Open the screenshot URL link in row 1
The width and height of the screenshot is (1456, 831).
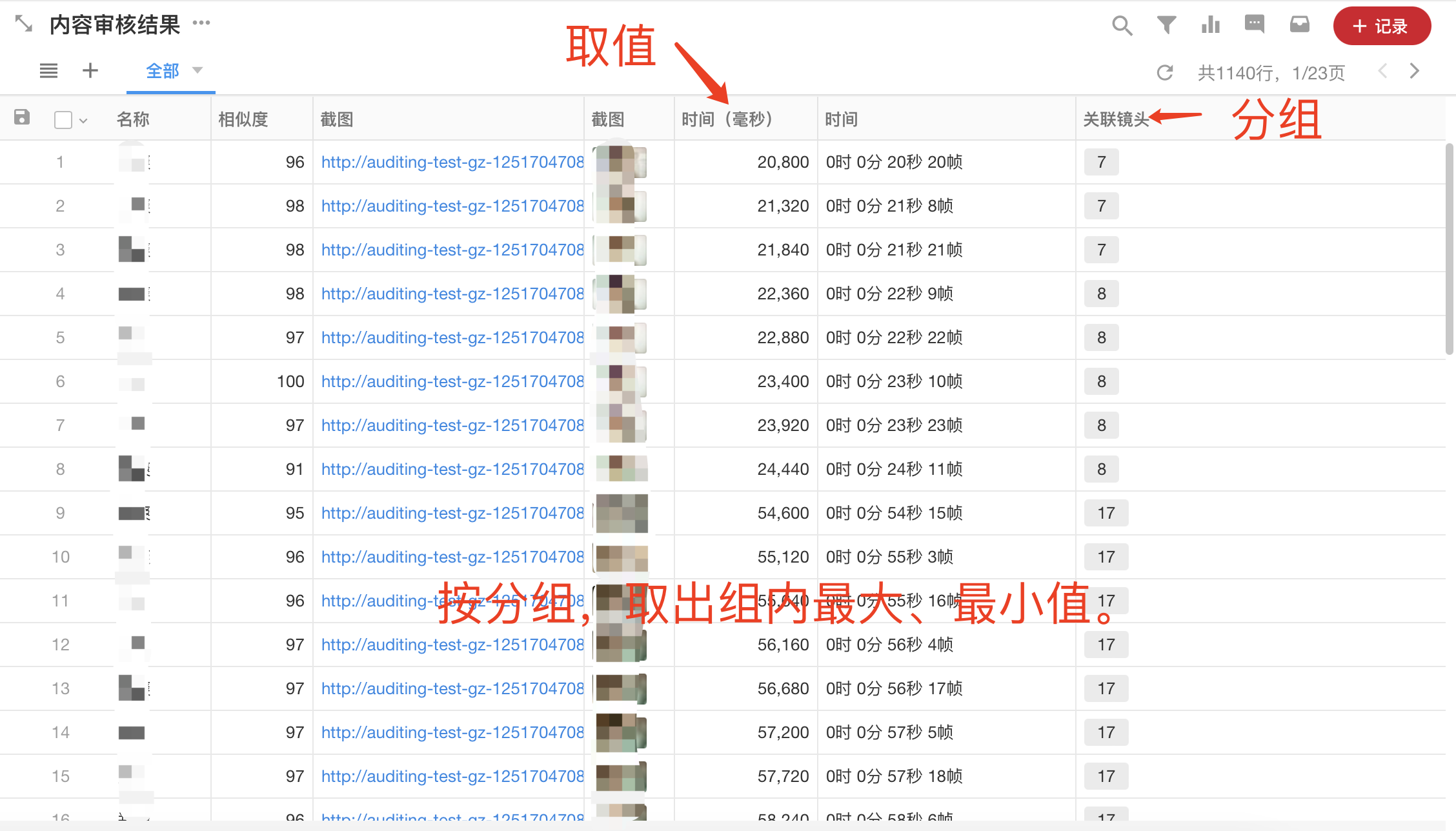[452, 162]
